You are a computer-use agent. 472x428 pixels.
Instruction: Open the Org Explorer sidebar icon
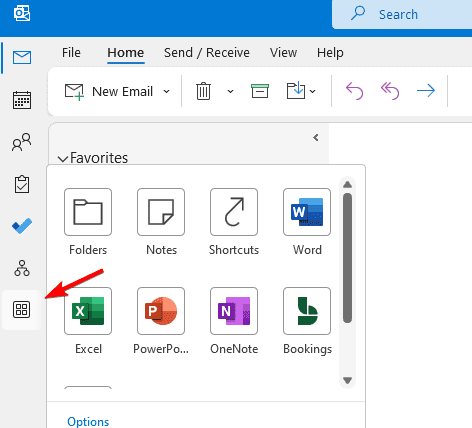coord(22,268)
